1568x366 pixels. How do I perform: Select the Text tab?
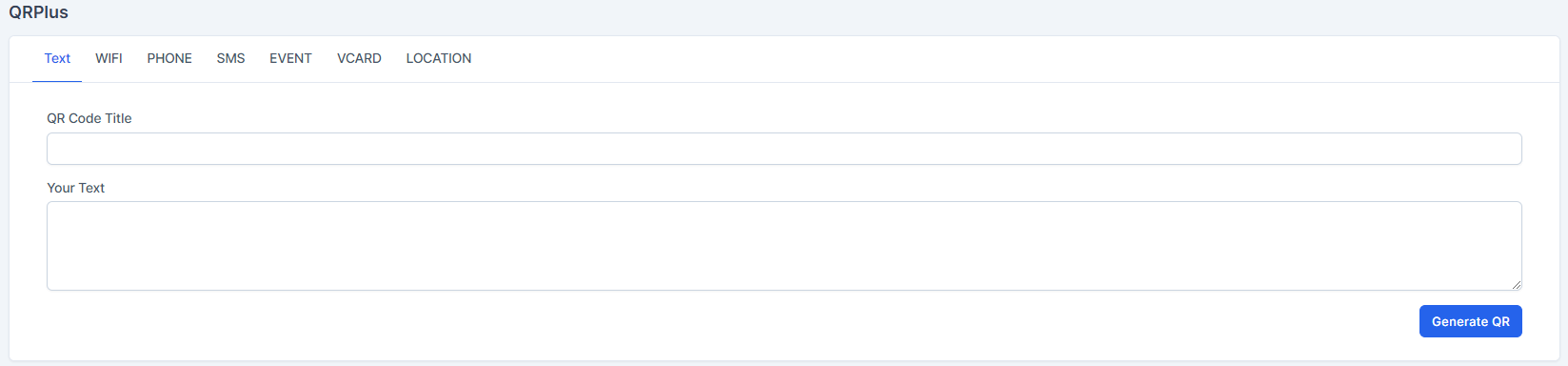[57, 58]
